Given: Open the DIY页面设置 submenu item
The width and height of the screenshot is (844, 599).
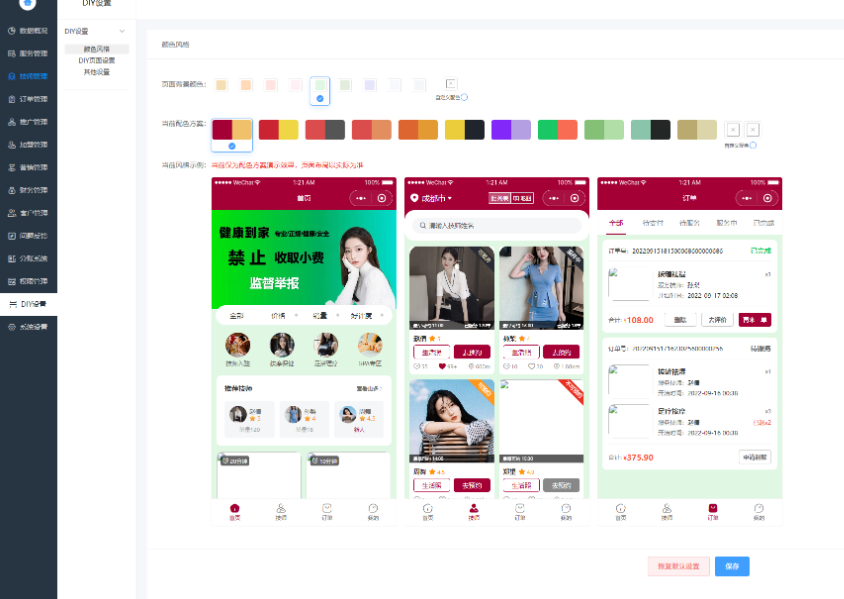Looking at the screenshot, I should tap(97, 60).
